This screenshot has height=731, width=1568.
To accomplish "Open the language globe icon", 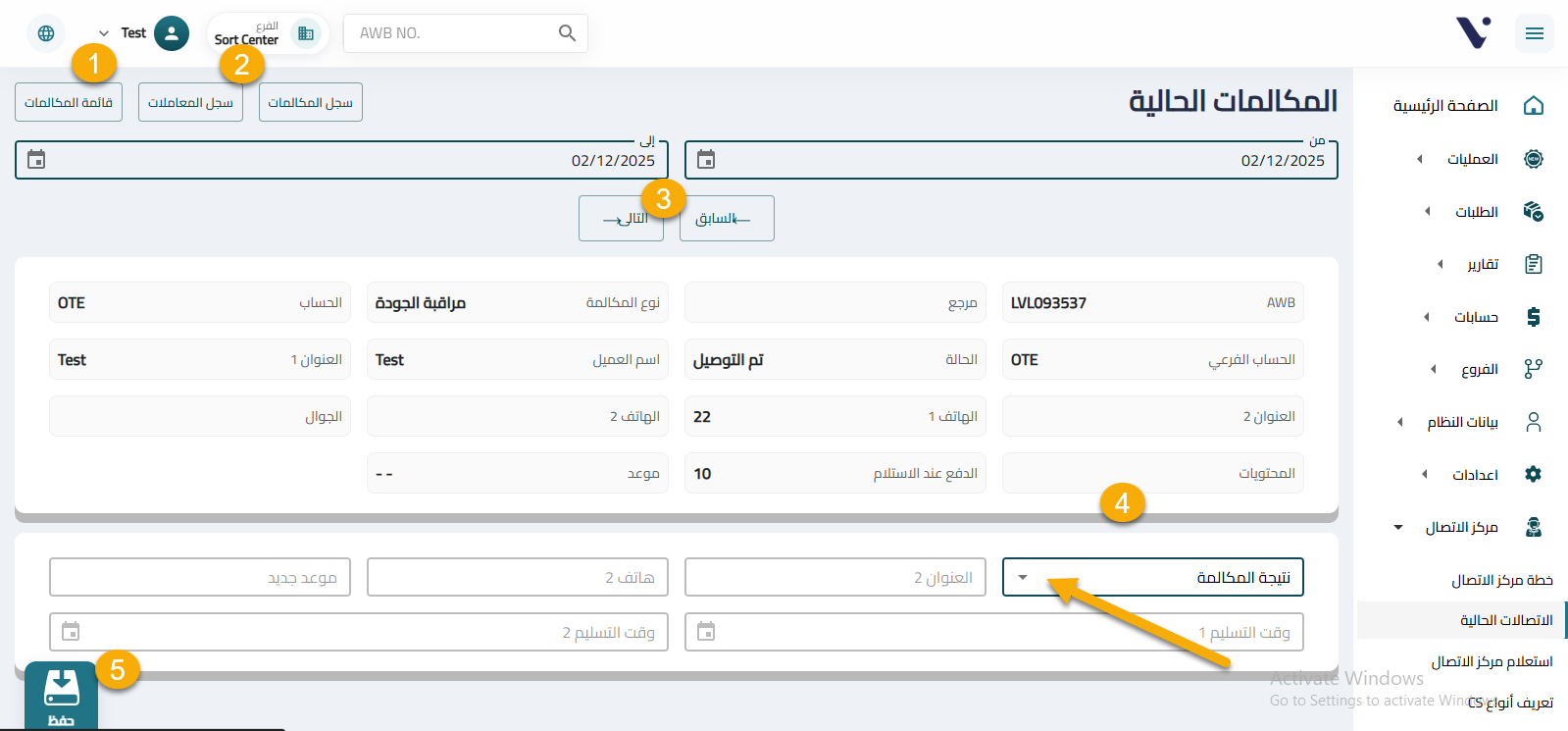I will 46,33.
